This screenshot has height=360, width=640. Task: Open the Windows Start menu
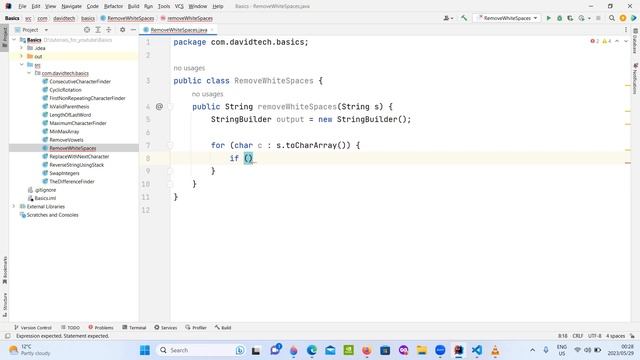pos(145,350)
